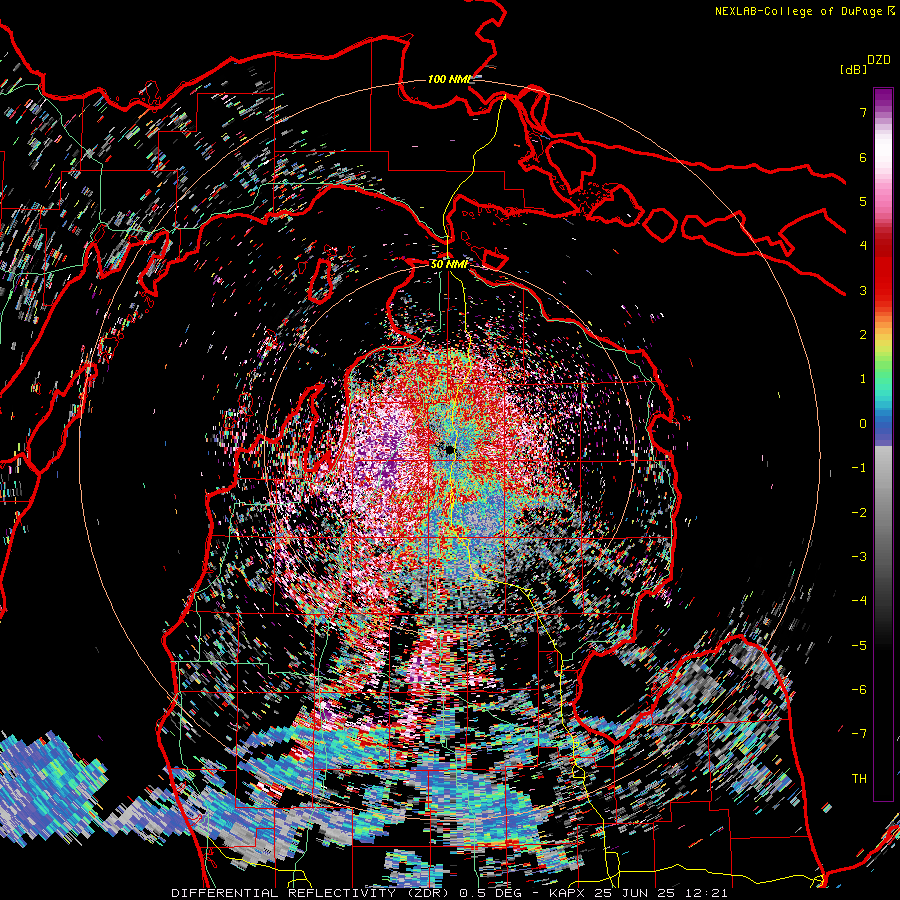Click the TH threshold label on legend
This screenshot has width=900, height=900.
[859, 779]
